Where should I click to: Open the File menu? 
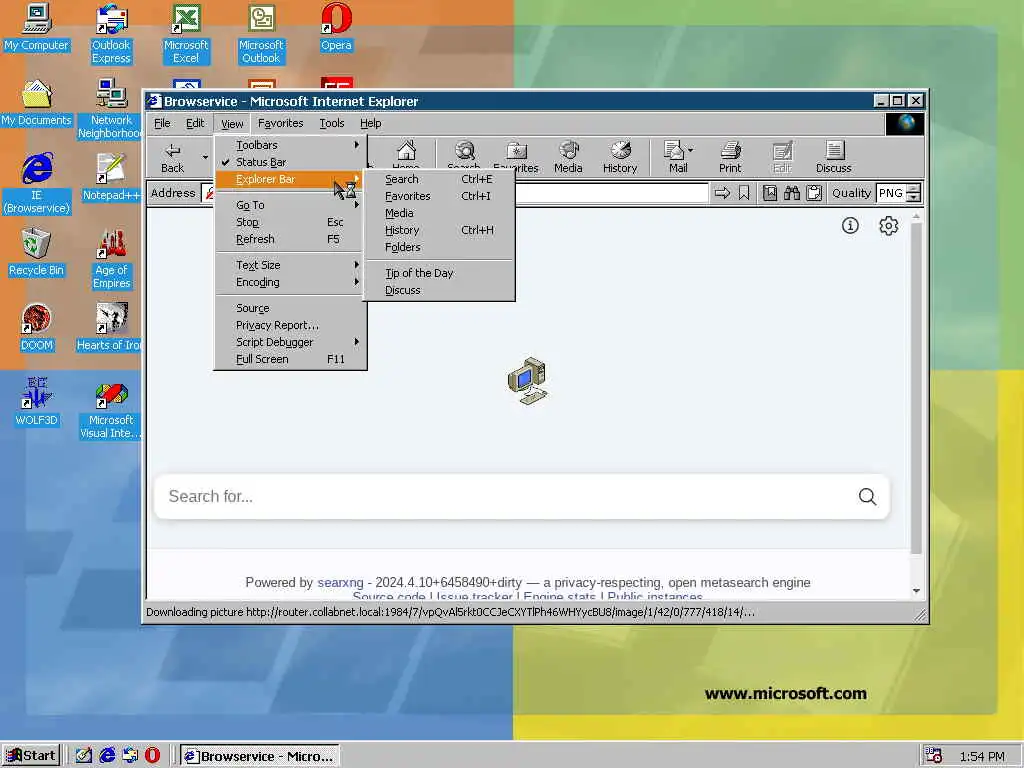(162, 123)
